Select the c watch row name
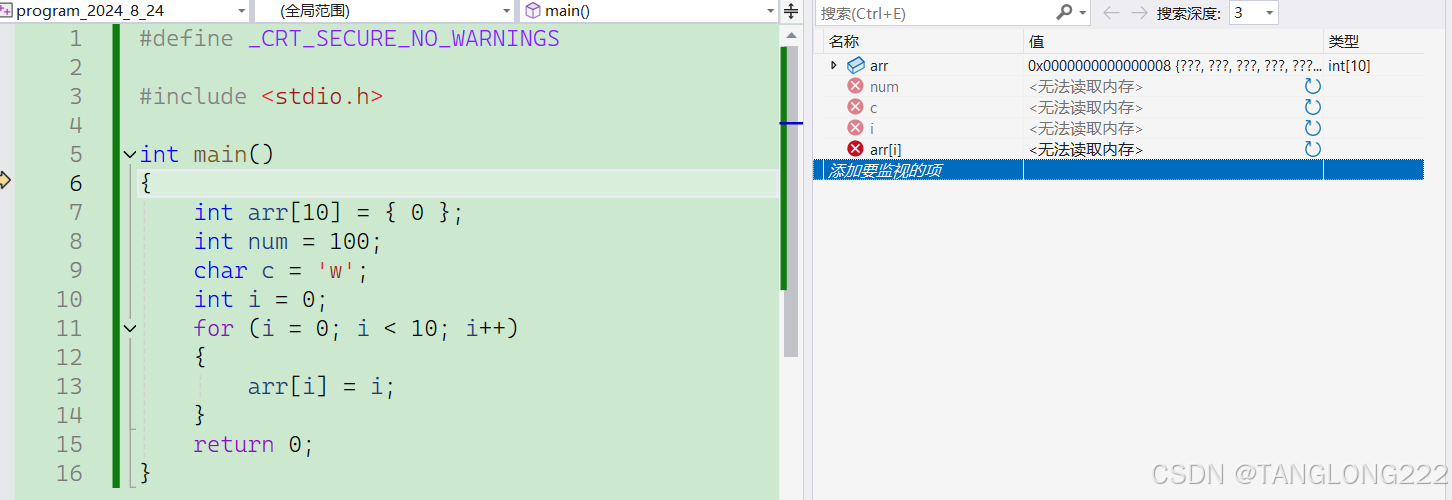The height and width of the screenshot is (500, 1452). pyautogui.click(x=874, y=108)
